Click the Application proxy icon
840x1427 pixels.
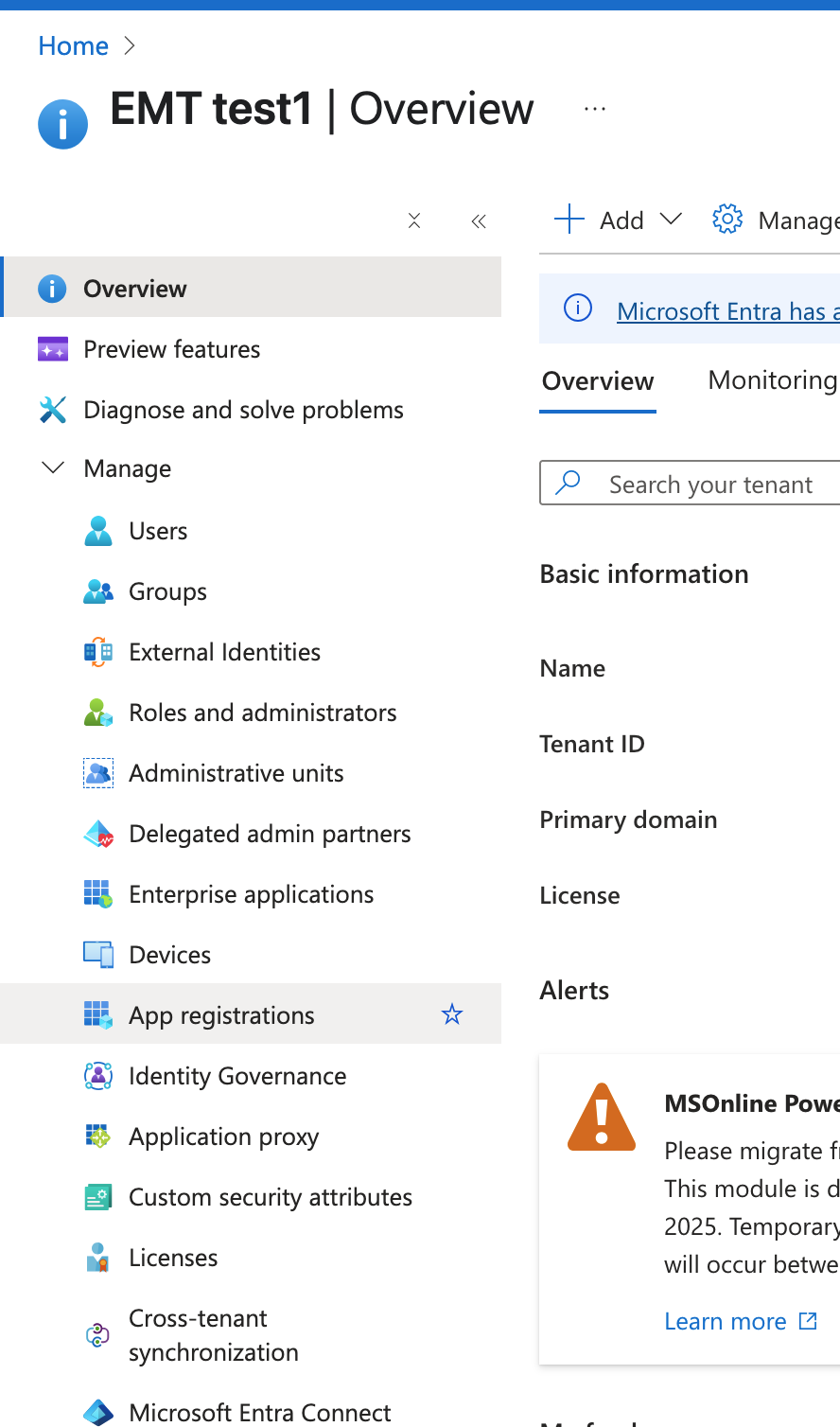pyautogui.click(x=98, y=1136)
